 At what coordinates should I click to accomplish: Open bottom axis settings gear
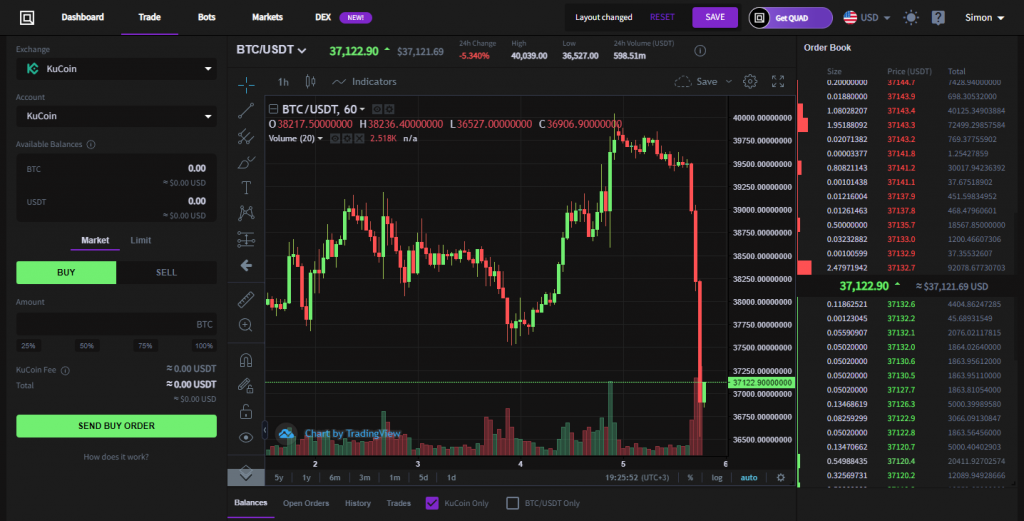pos(780,477)
